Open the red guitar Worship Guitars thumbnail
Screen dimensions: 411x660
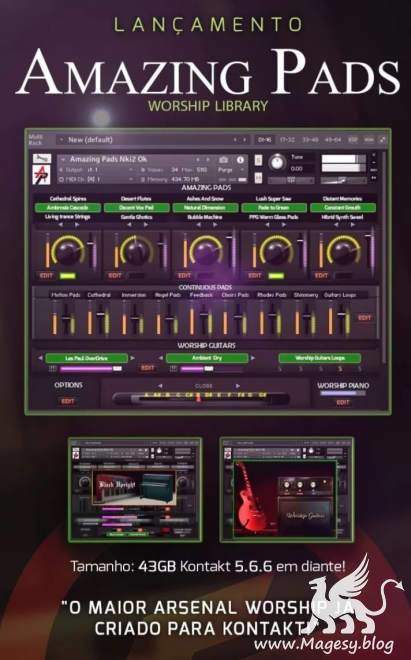(x=286, y=490)
